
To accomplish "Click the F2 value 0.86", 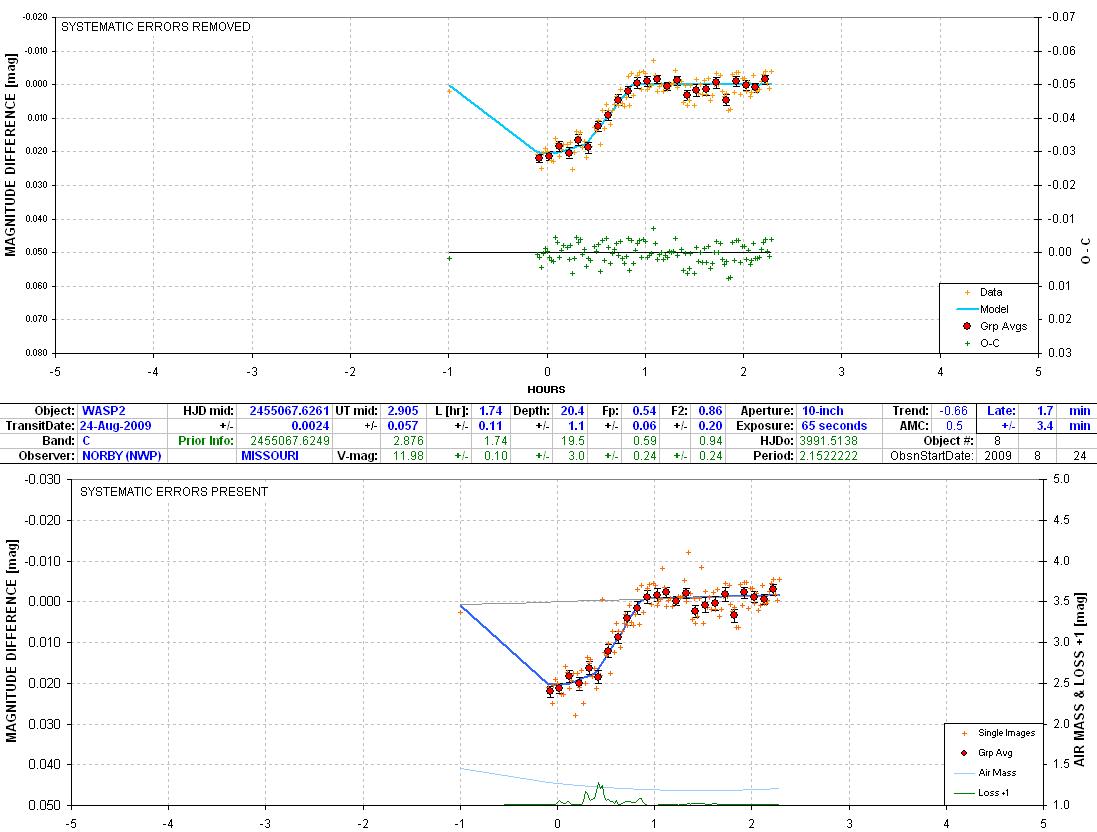I will pyautogui.click(x=710, y=411).
